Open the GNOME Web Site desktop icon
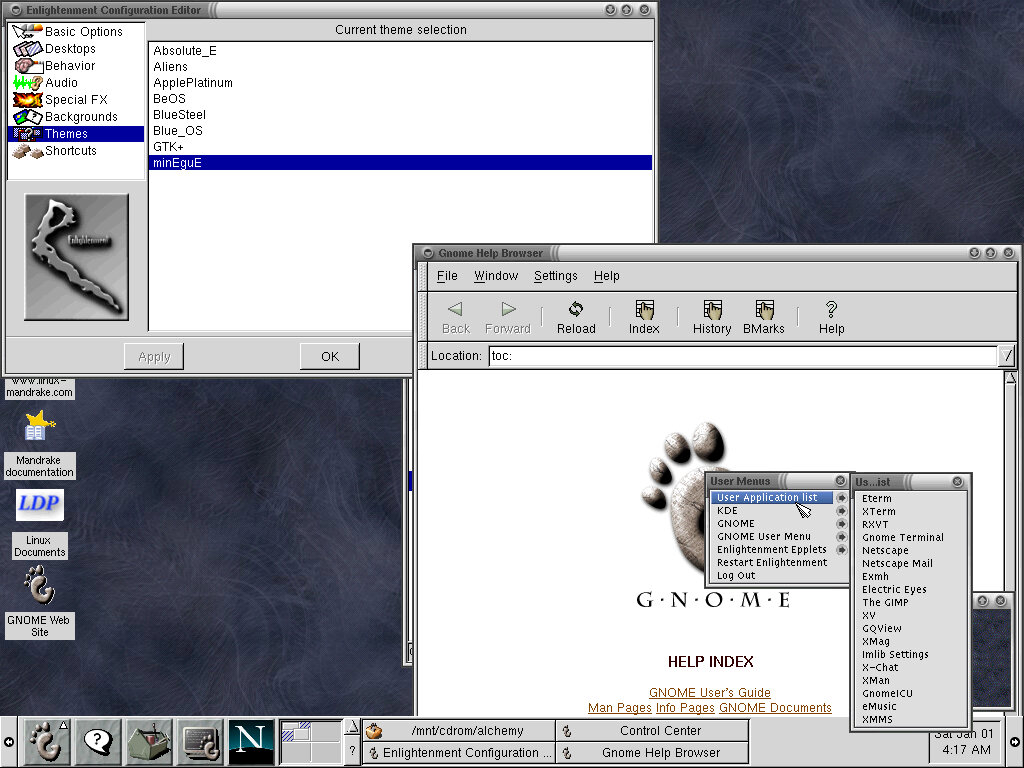 [x=39, y=586]
